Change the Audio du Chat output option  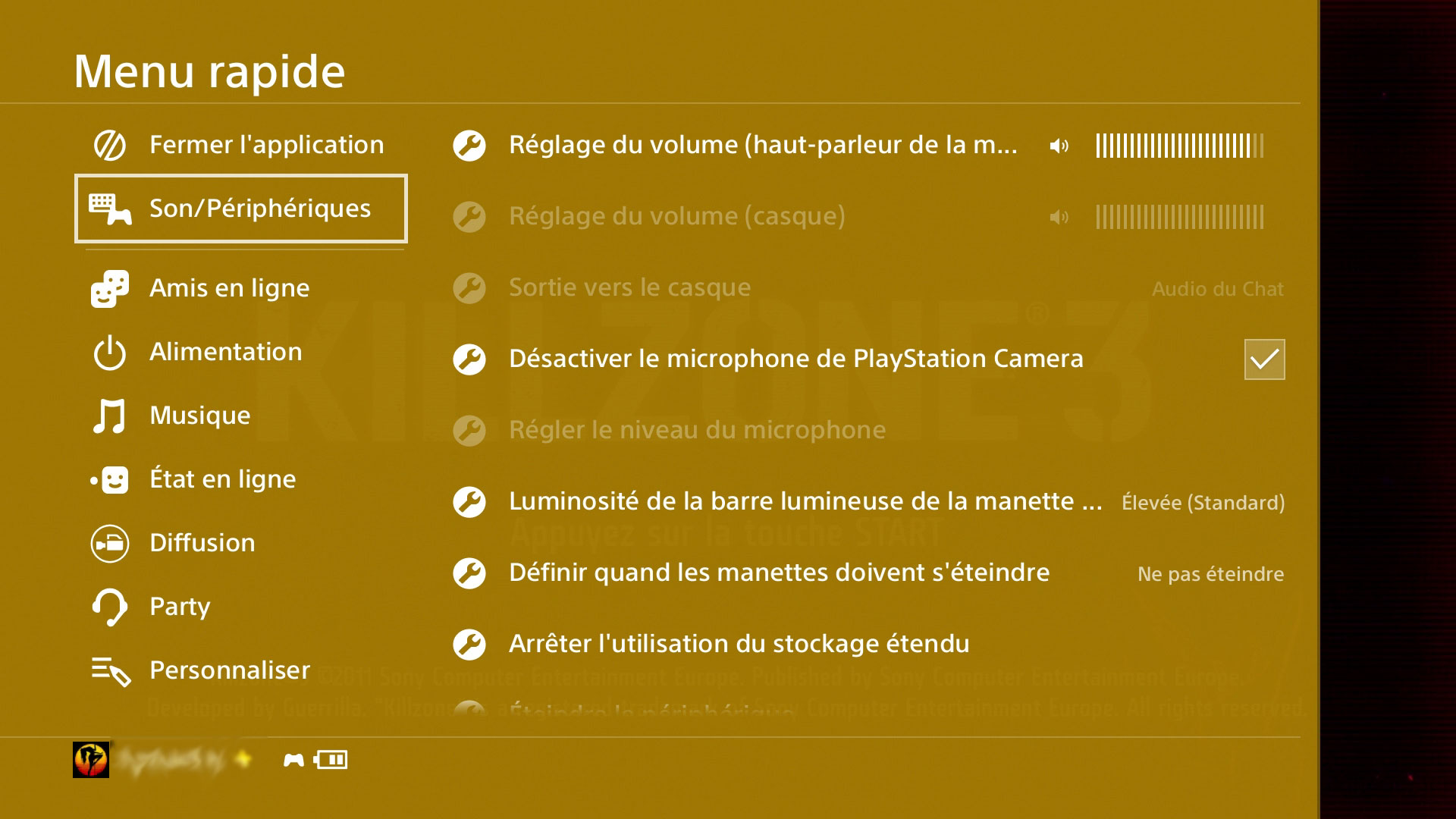click(x=1216, y=289)
